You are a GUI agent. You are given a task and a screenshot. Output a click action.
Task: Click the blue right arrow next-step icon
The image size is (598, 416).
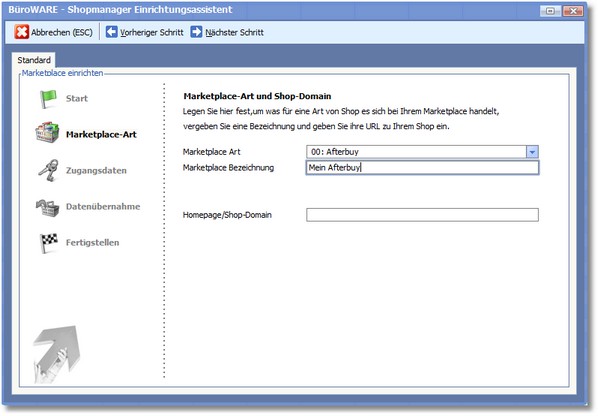tap(196, 32)
